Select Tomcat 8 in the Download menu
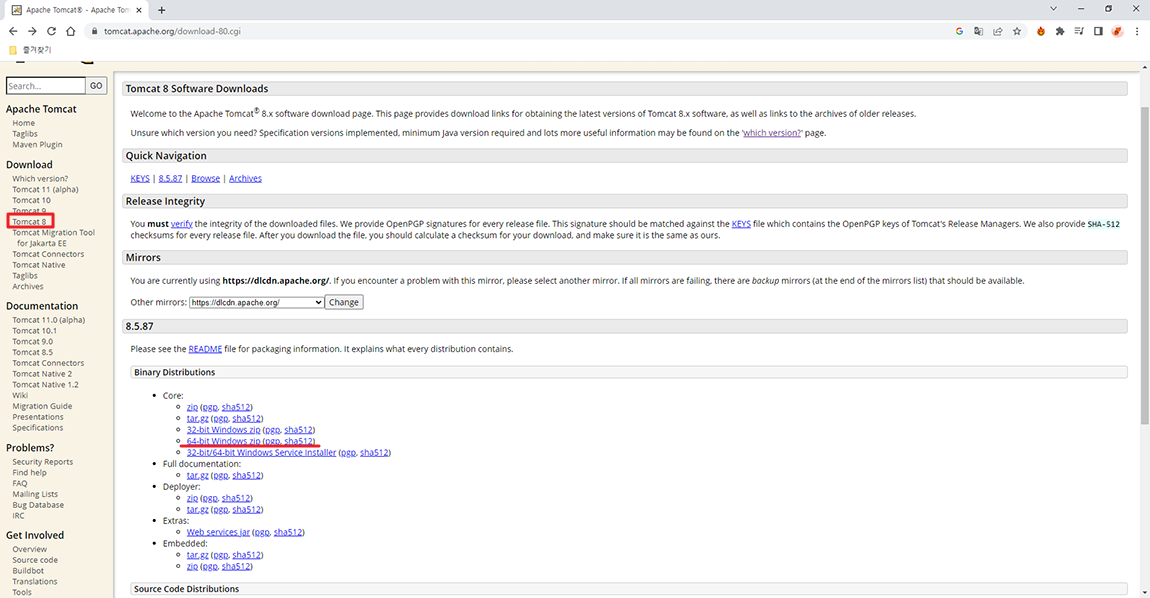 (x=29, y=222)
